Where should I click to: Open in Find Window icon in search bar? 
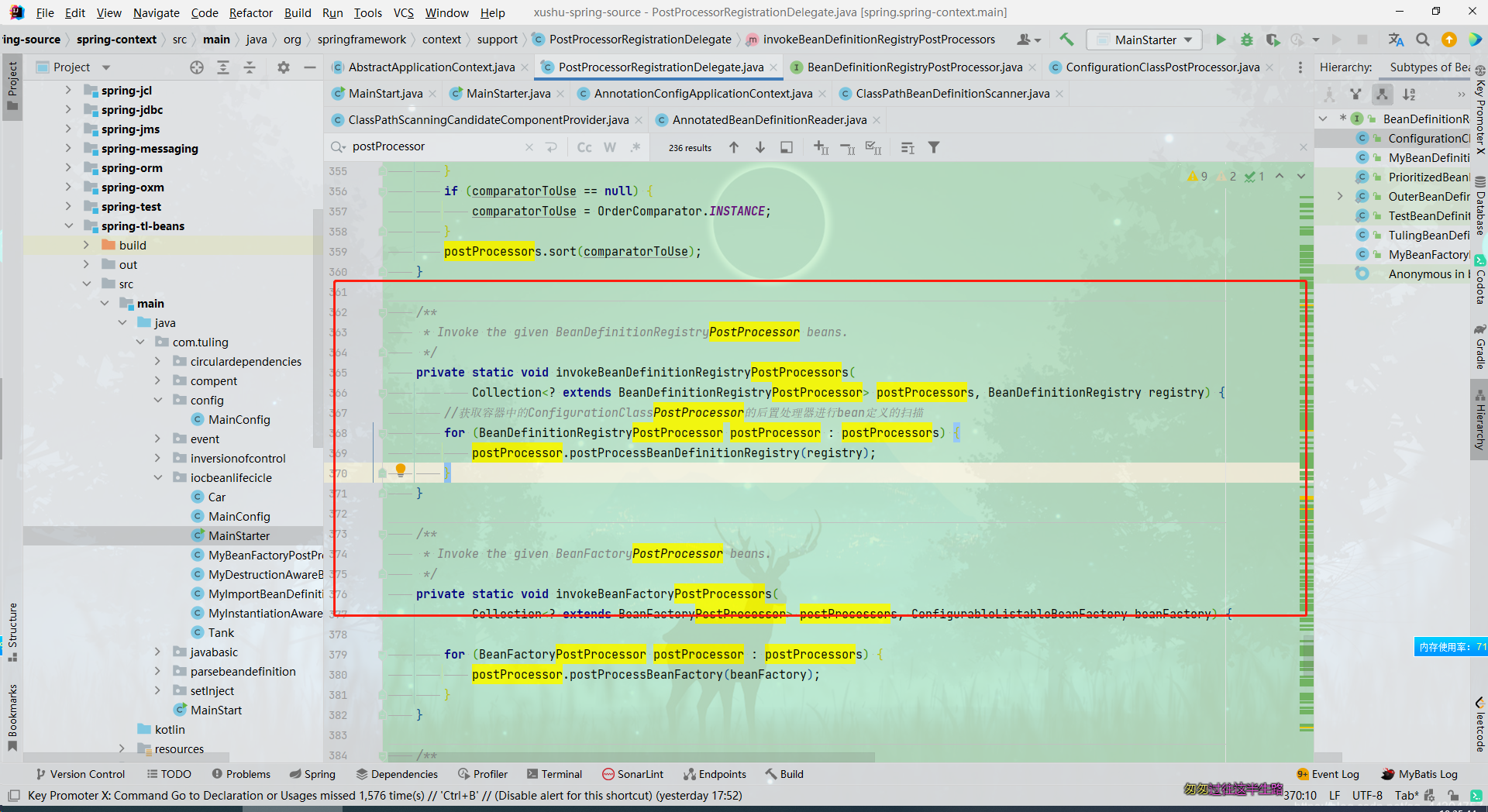pos(787,147)
